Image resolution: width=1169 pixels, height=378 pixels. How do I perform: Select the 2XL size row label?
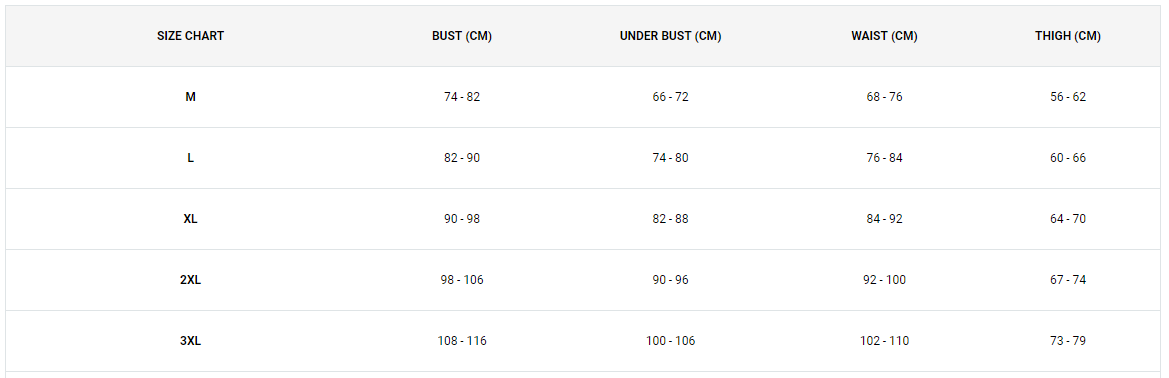tap(190, 280)
